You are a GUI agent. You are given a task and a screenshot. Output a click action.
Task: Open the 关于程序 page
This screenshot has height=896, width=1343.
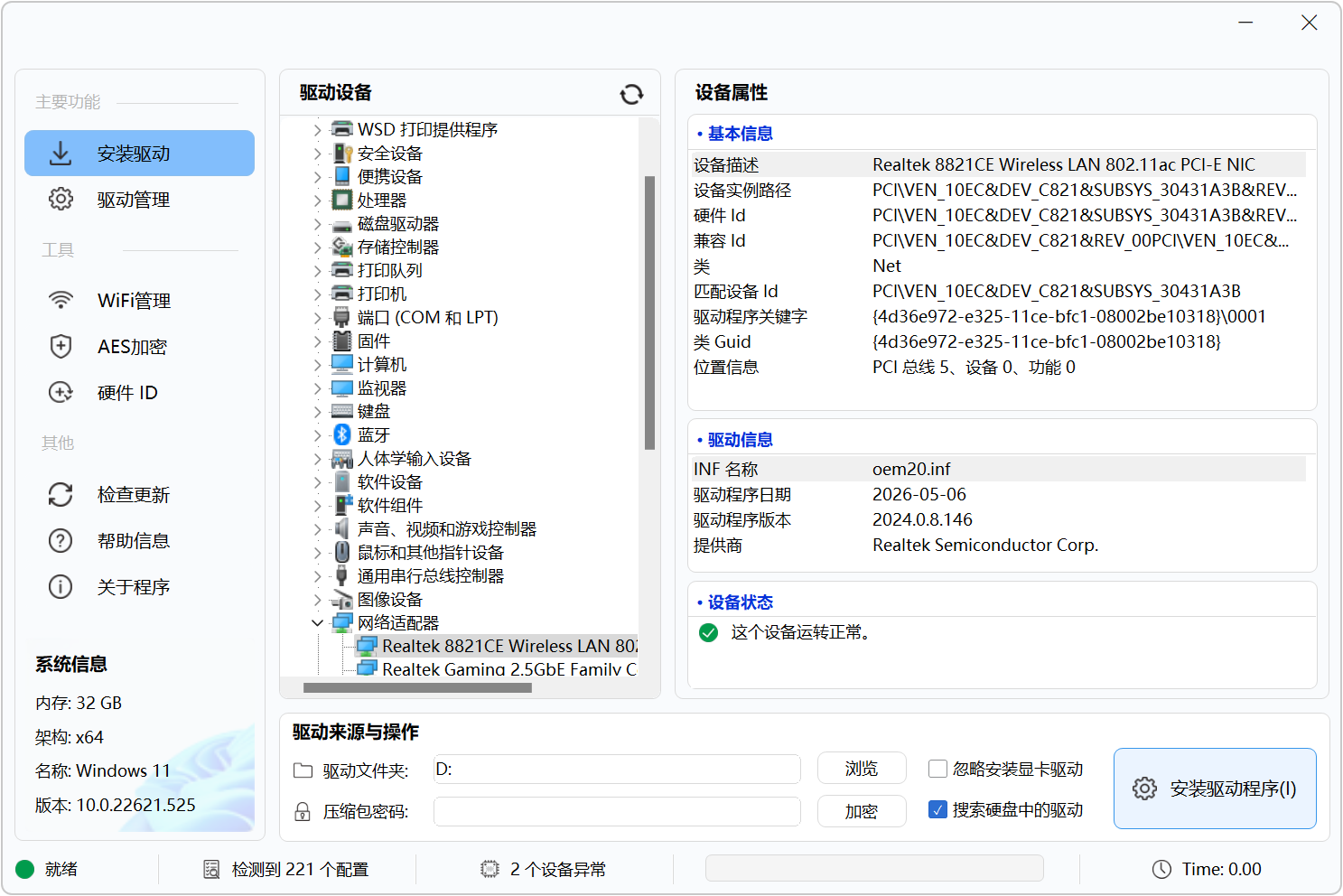(x=139, y=587)
